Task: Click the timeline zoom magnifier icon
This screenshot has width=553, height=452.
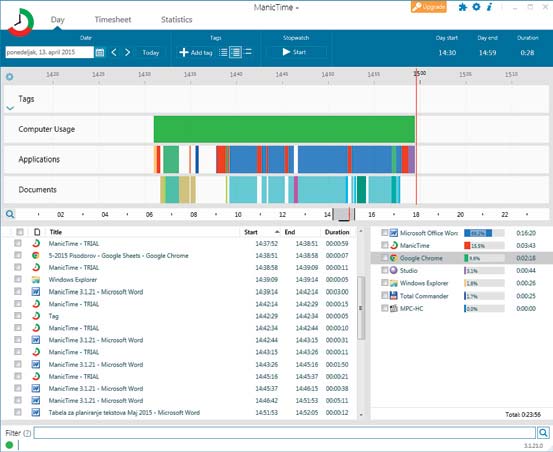Action: coord(10,214)
